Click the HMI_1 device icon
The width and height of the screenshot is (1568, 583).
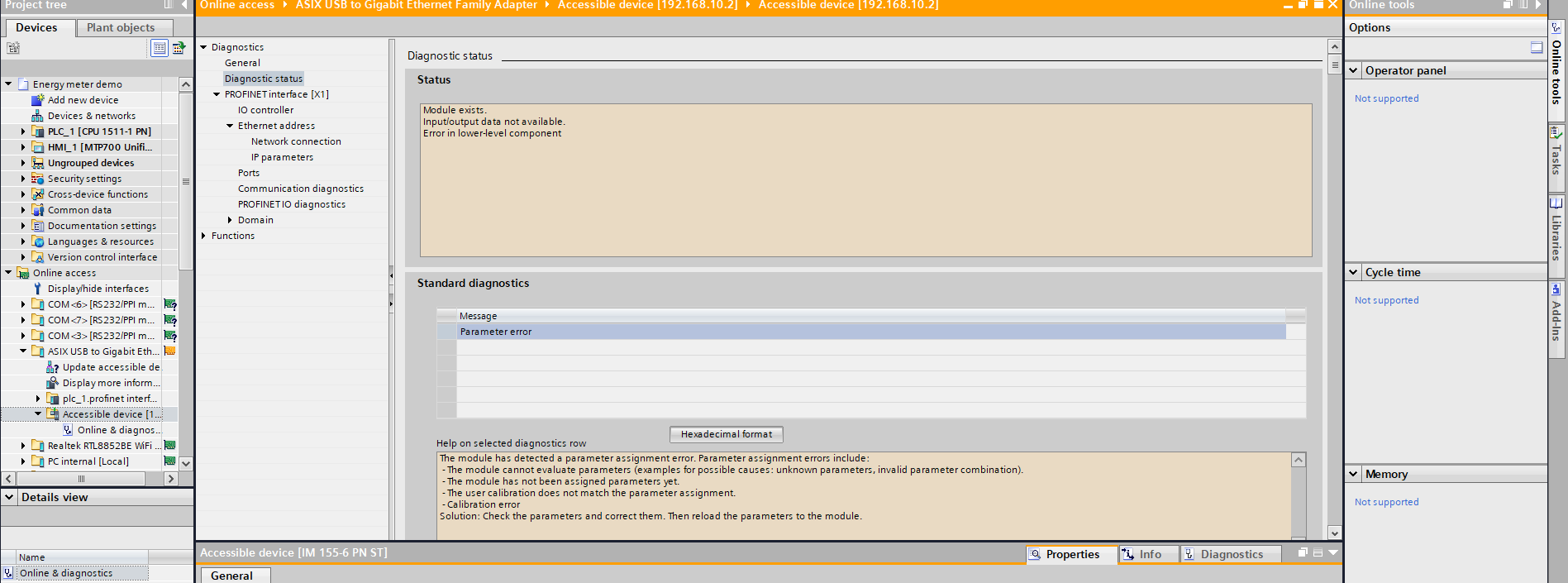click(37, 147)
